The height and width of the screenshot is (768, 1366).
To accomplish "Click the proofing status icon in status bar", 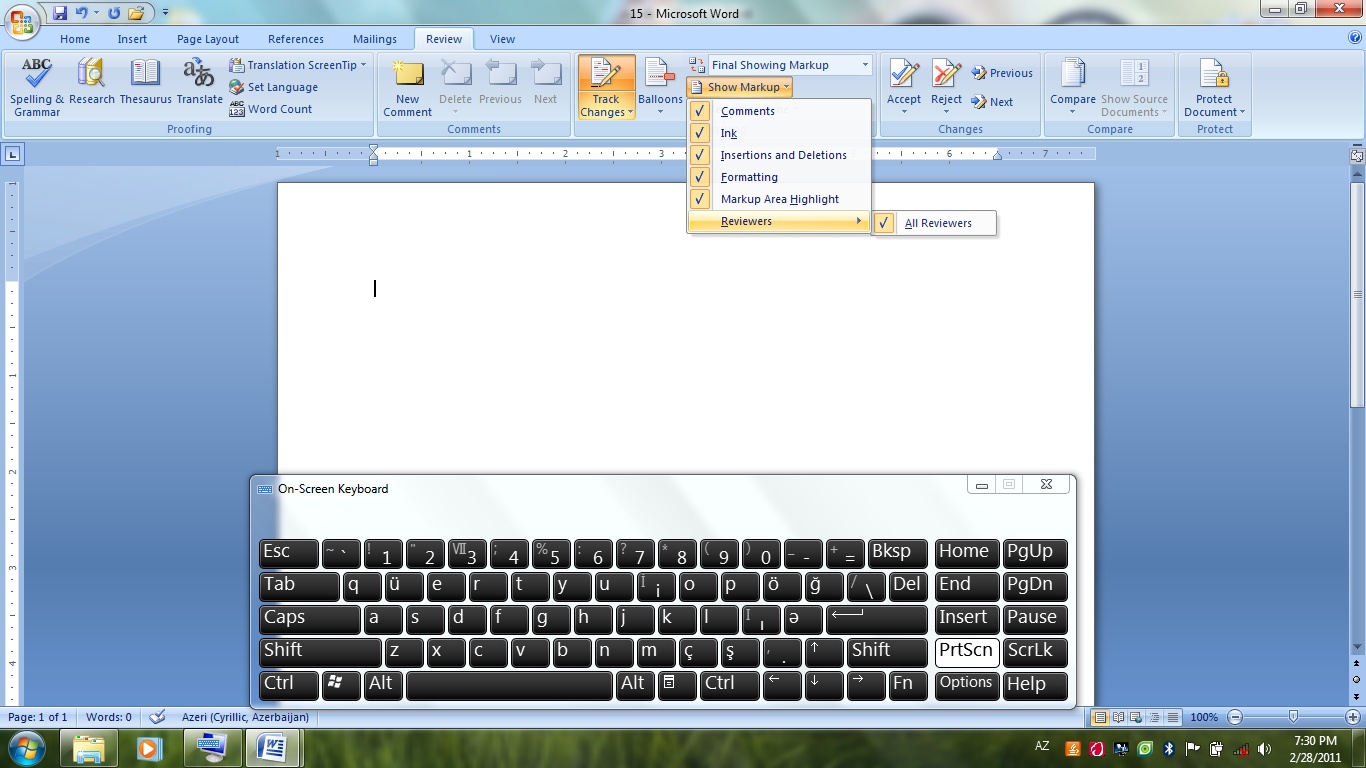I will tap(157, 717).
